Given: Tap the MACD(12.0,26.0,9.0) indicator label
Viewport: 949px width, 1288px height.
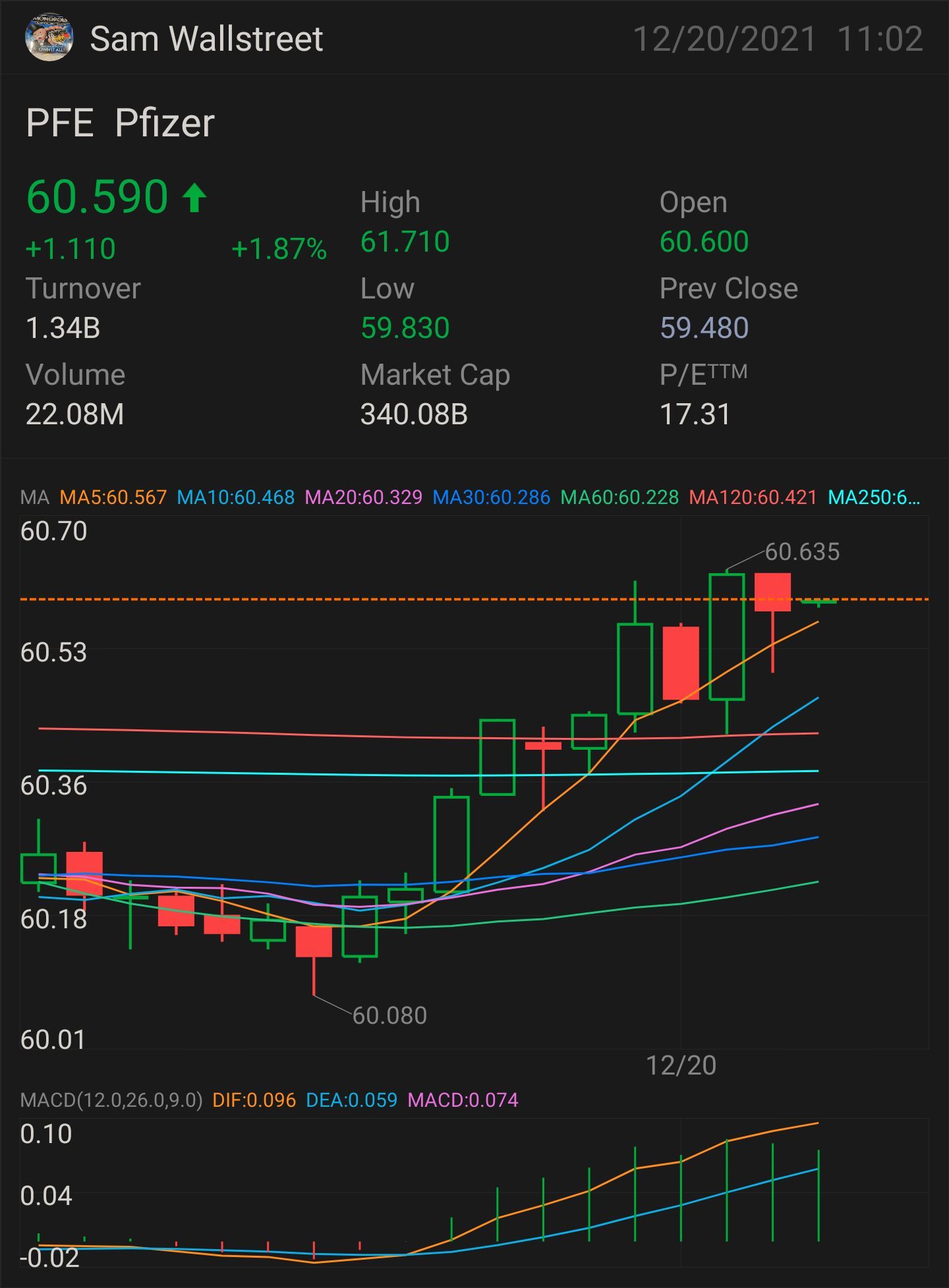Looking at the screenshot, I should (111, 1100).
